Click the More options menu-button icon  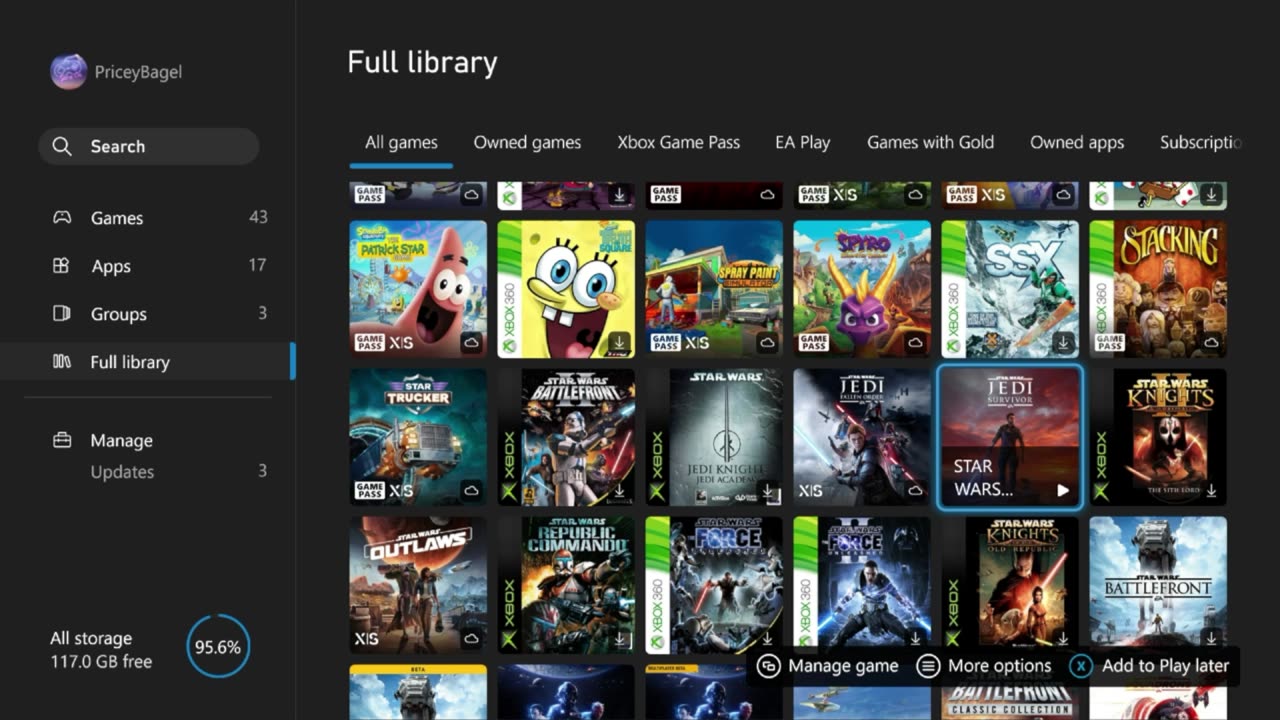coord(928,666)
